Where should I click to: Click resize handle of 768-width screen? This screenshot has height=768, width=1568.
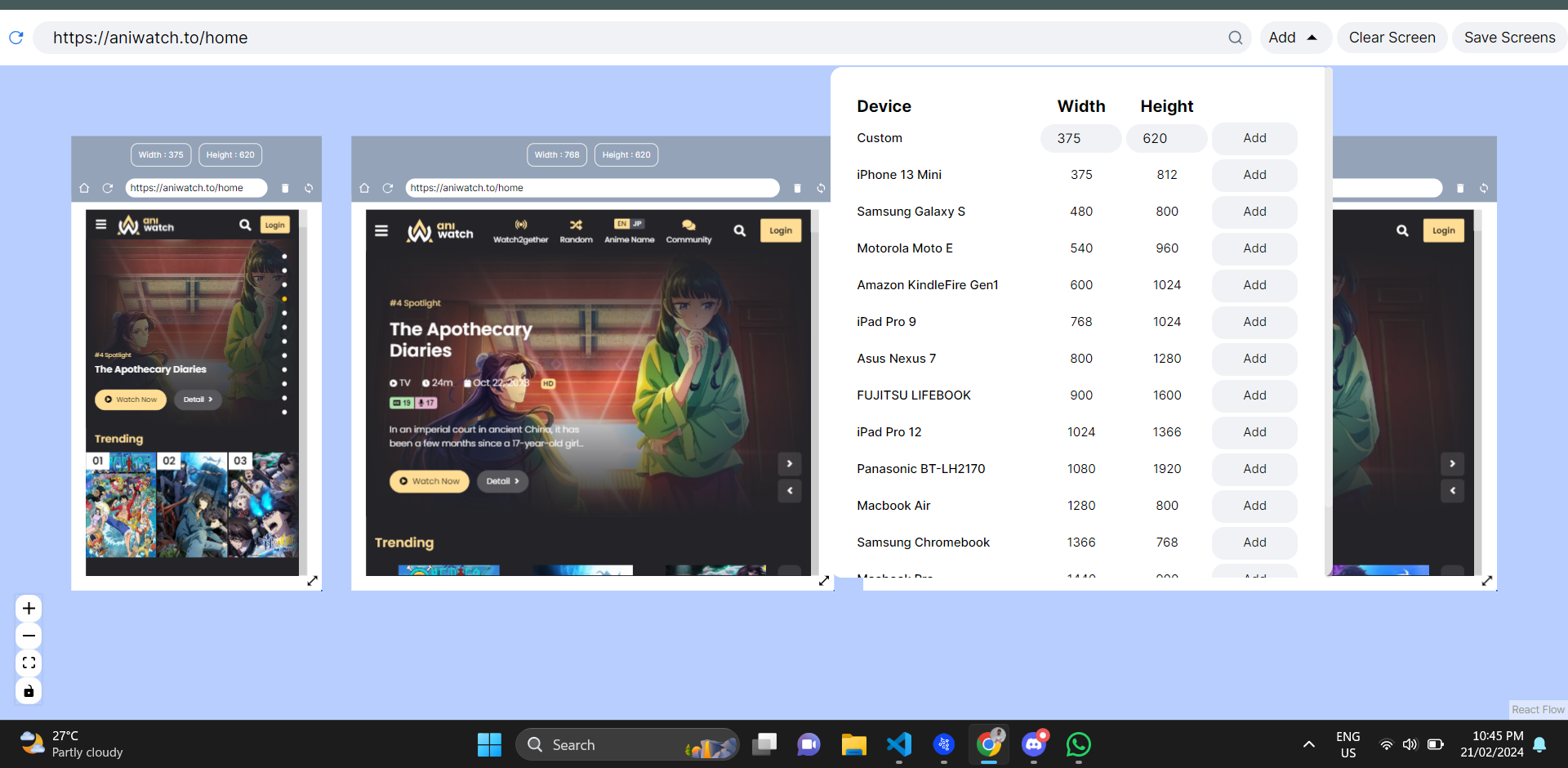coord(824,581)
